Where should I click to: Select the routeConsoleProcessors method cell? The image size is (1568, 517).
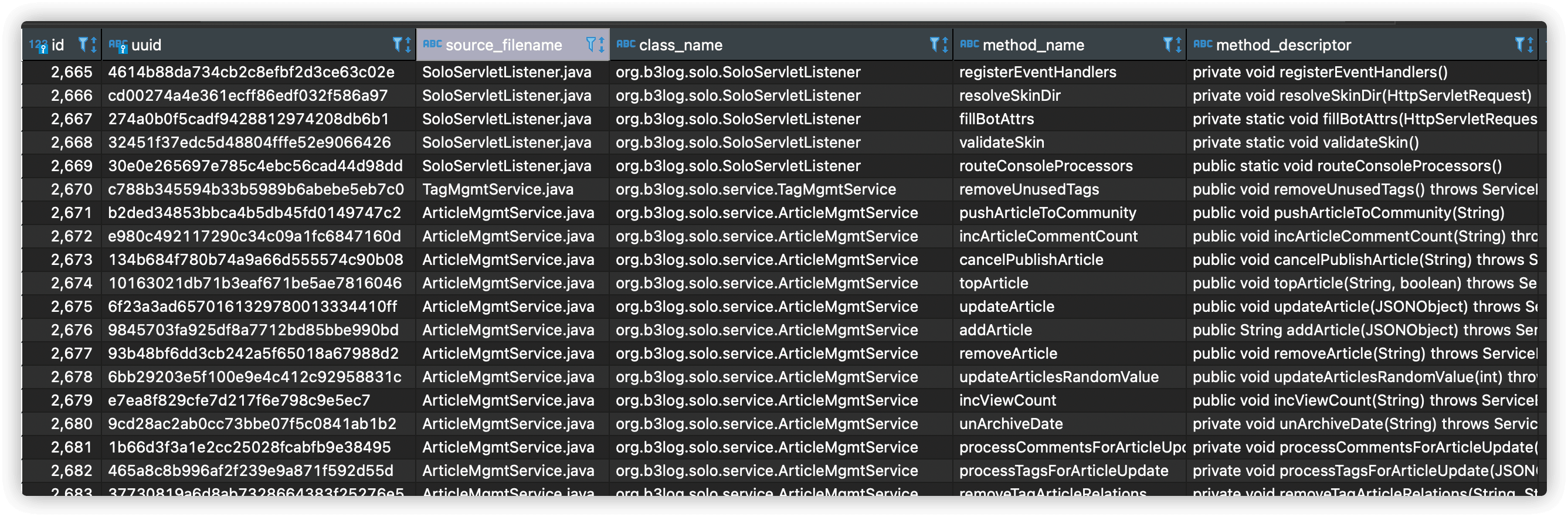pyautogui.click(x=1070, y=165)
